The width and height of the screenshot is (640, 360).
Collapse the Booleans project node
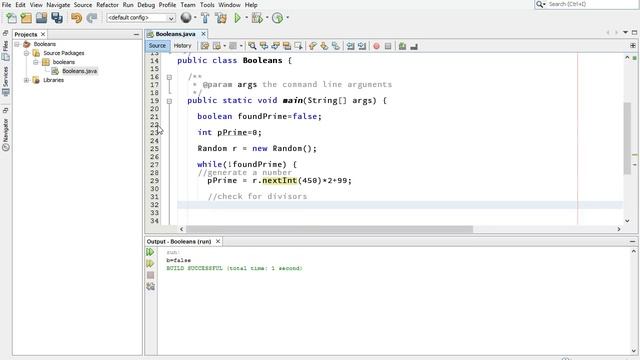[17, 44]
